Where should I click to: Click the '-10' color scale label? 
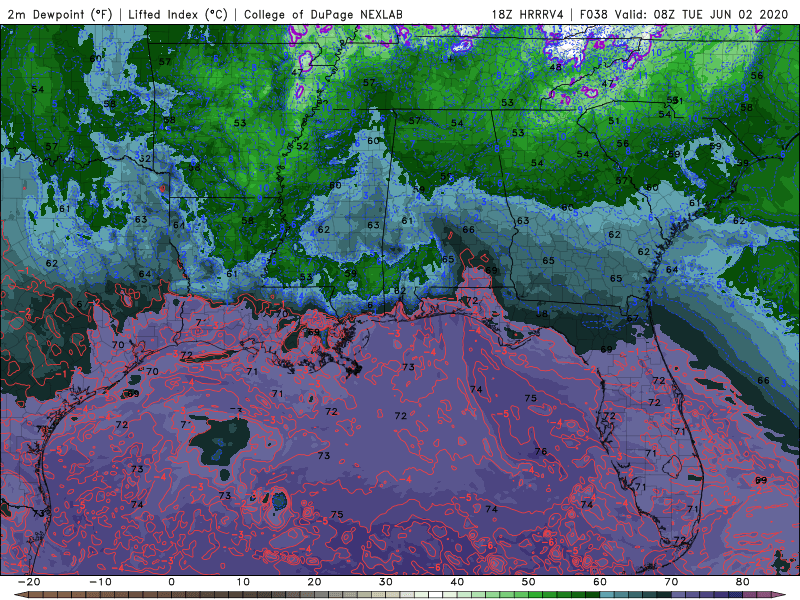(100, 582)
